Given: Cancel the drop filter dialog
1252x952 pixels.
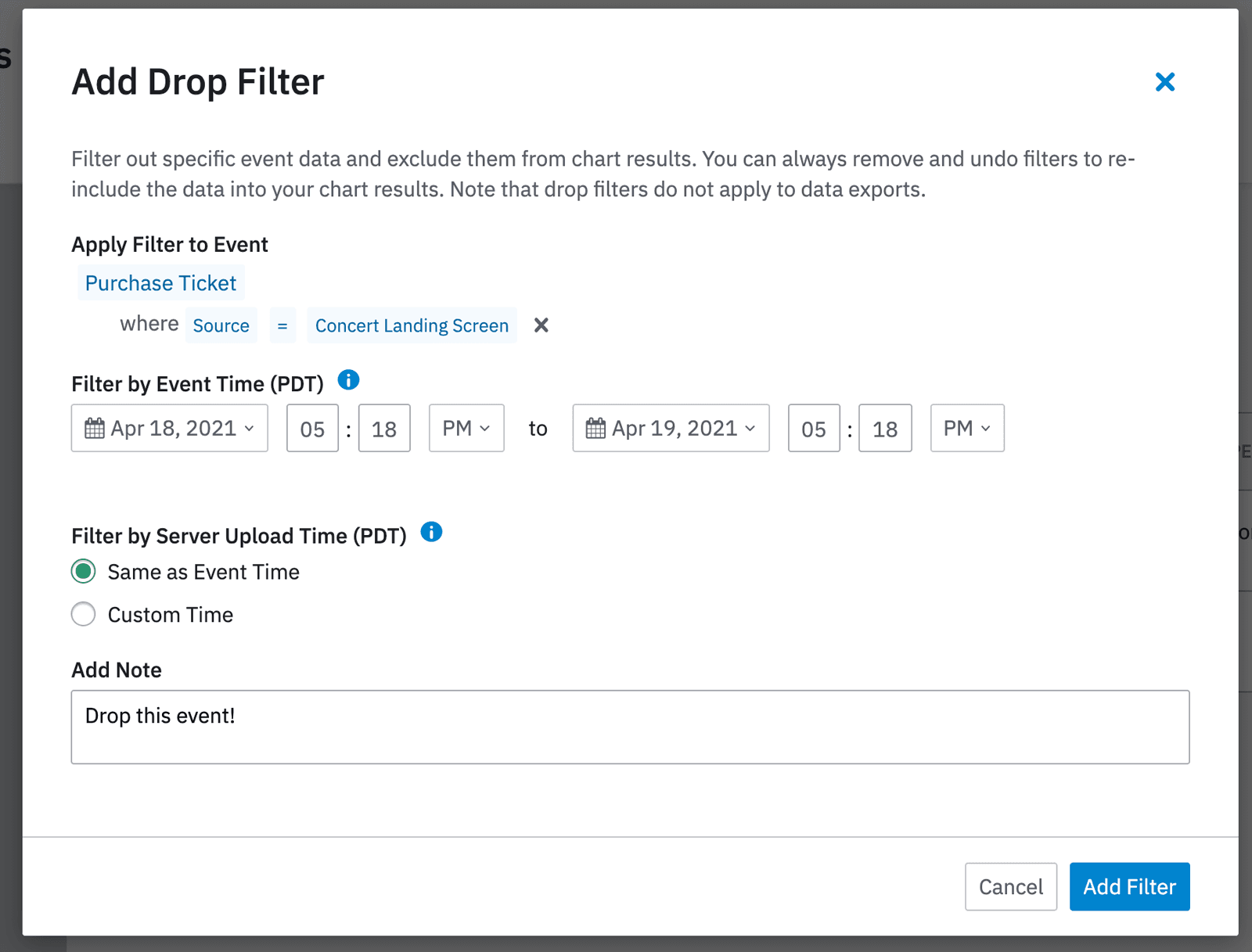Looking at the screenshot, I should [x=1010, y=886].
